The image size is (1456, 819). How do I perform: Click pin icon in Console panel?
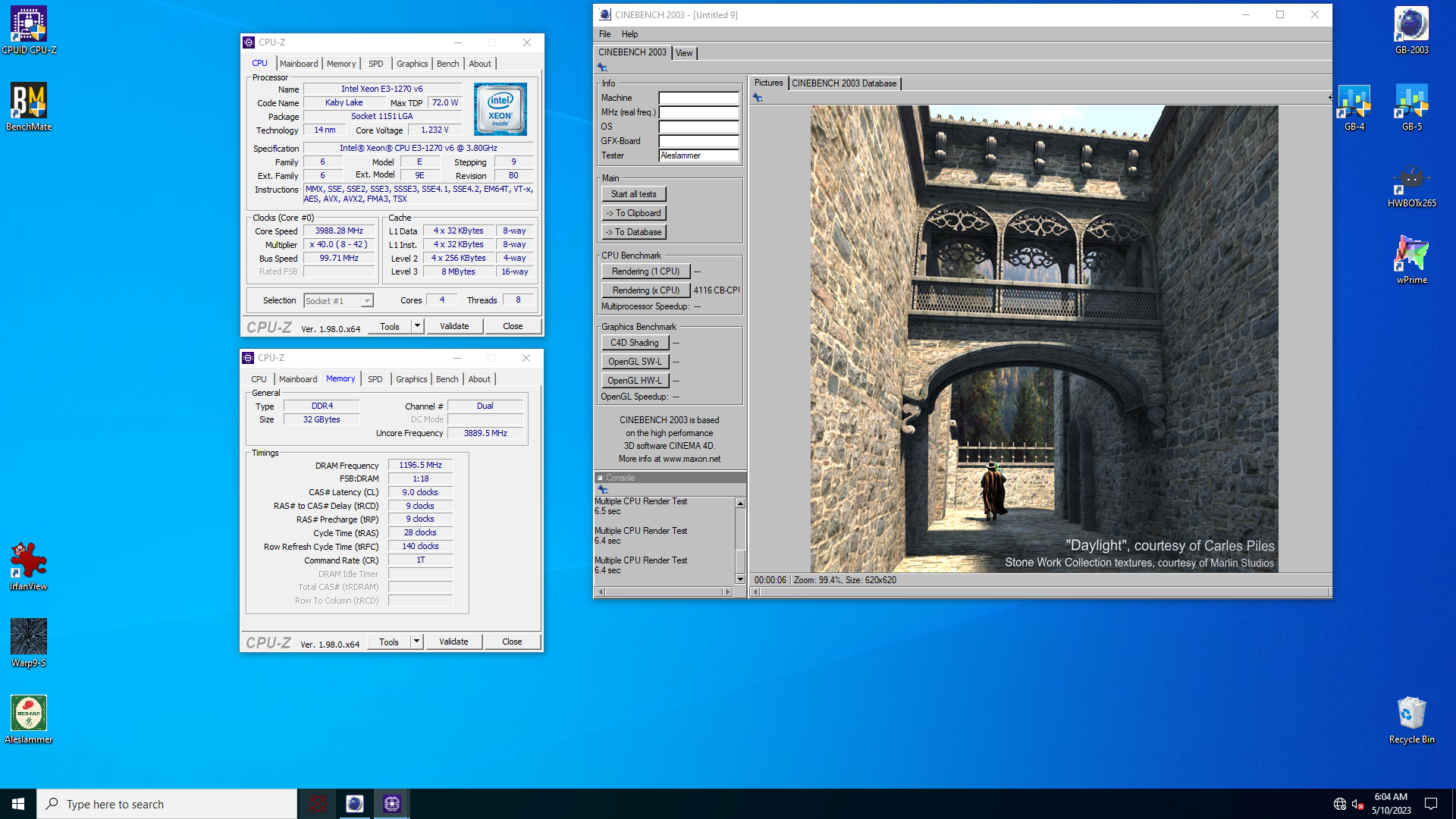(x=603, y=490)
